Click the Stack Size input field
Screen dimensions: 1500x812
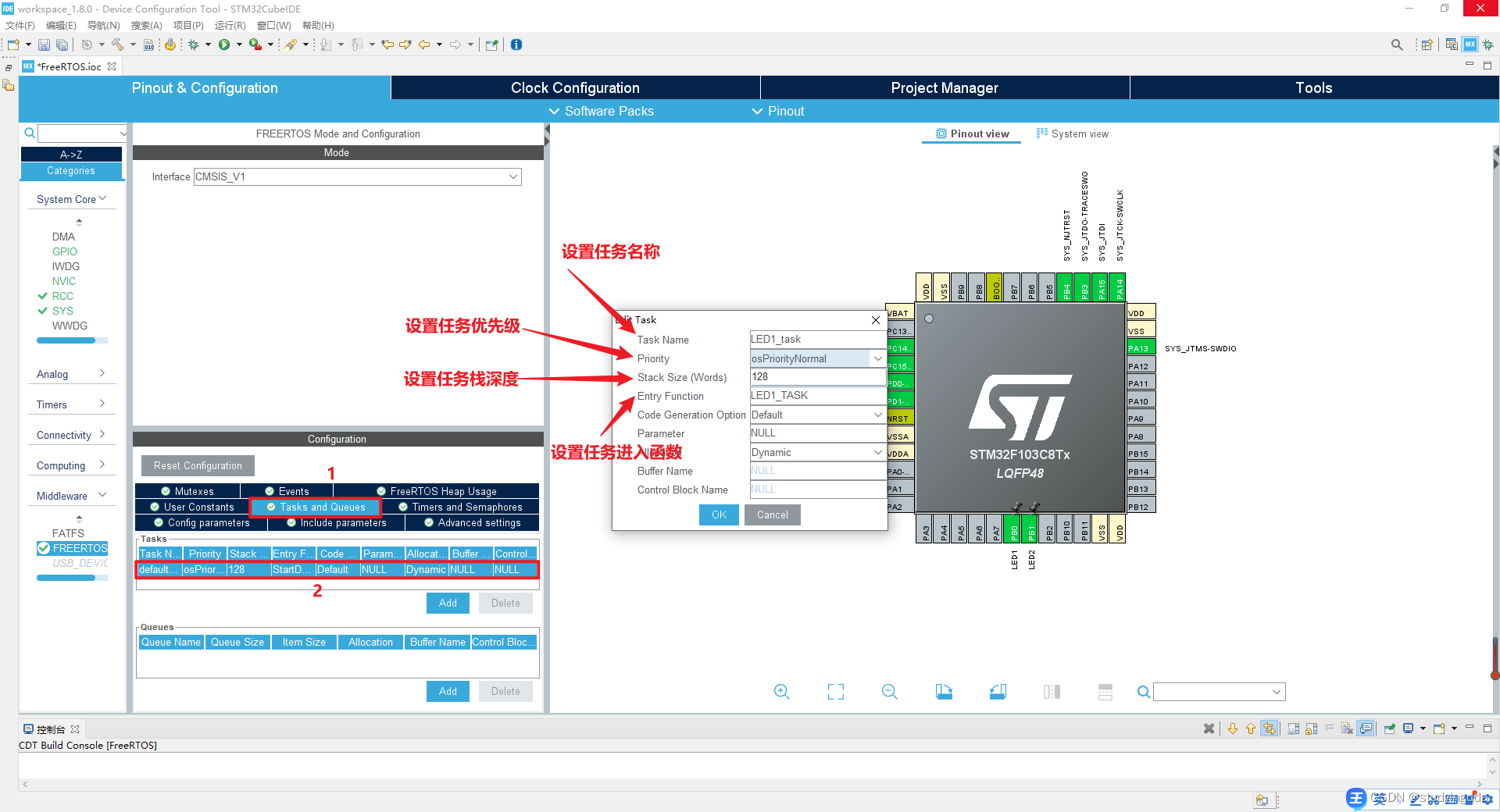pos(817,376)
